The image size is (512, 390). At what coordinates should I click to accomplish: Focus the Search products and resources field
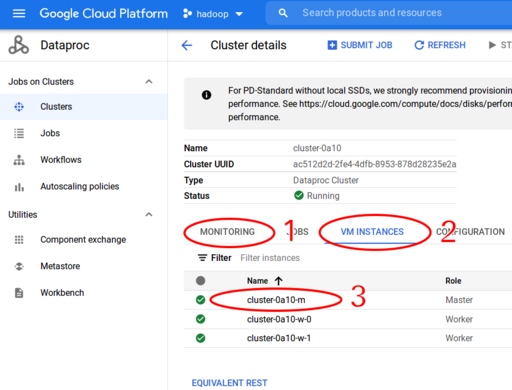coord(388,13)
